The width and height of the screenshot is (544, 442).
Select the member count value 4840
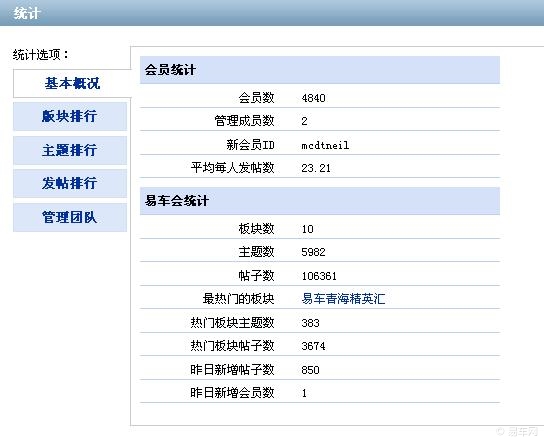(313, 98)
